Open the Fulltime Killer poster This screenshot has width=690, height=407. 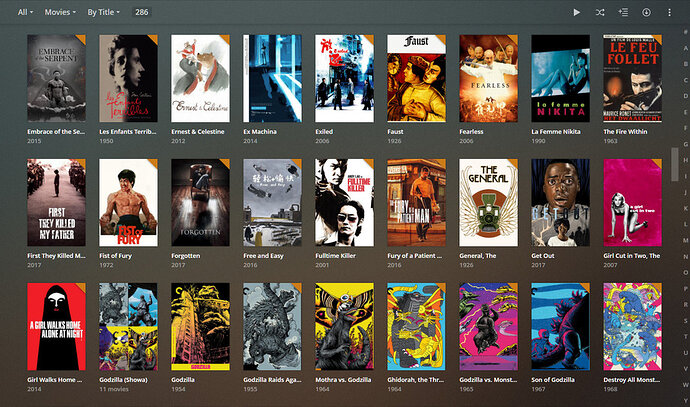344,202
